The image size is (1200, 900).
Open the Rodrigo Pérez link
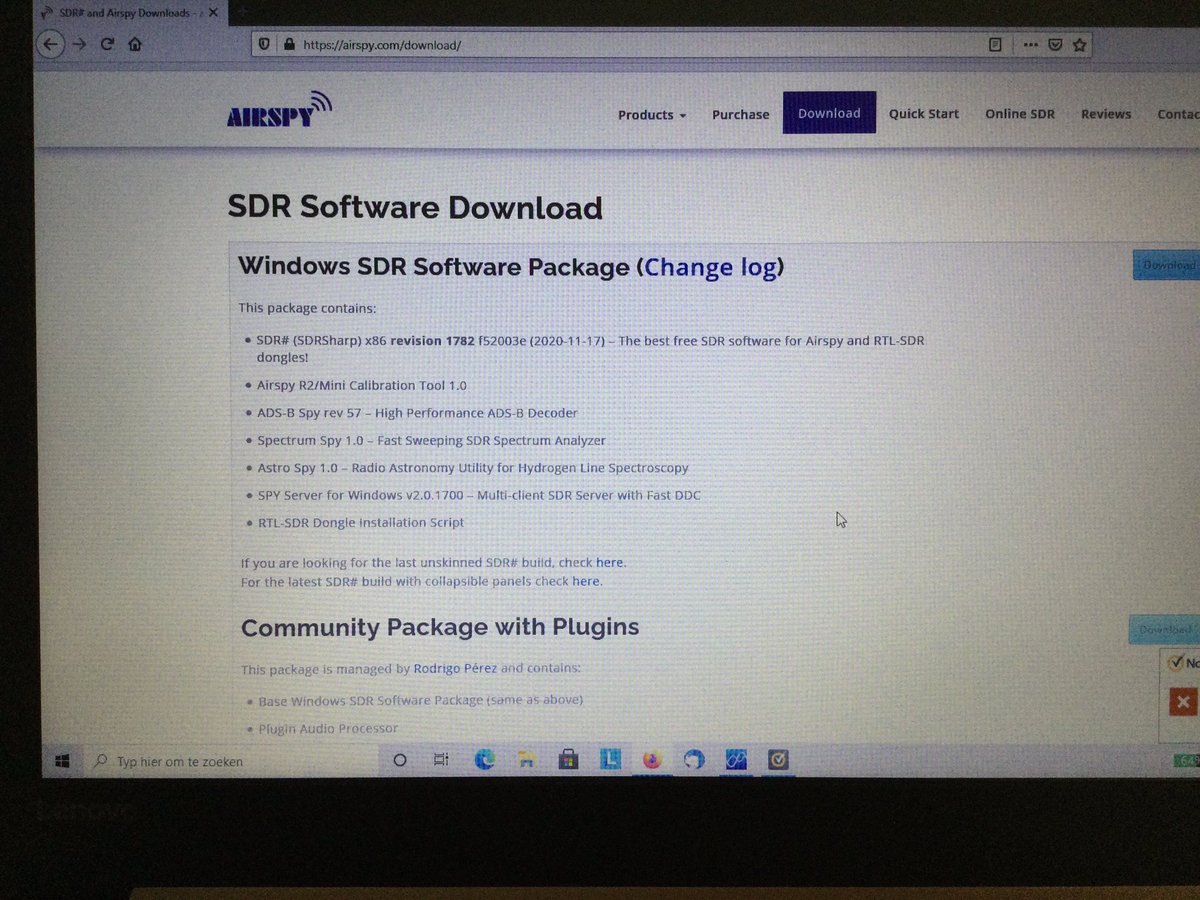coord(455,668)
